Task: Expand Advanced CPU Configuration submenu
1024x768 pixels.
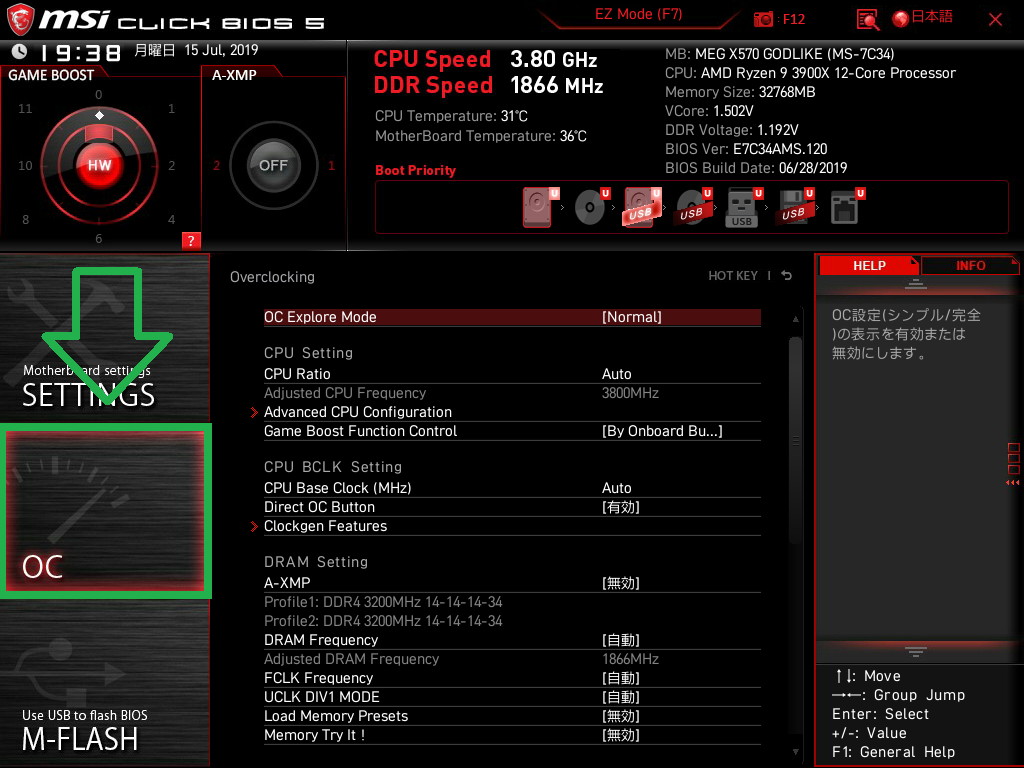Action: [x=357, y=412]
